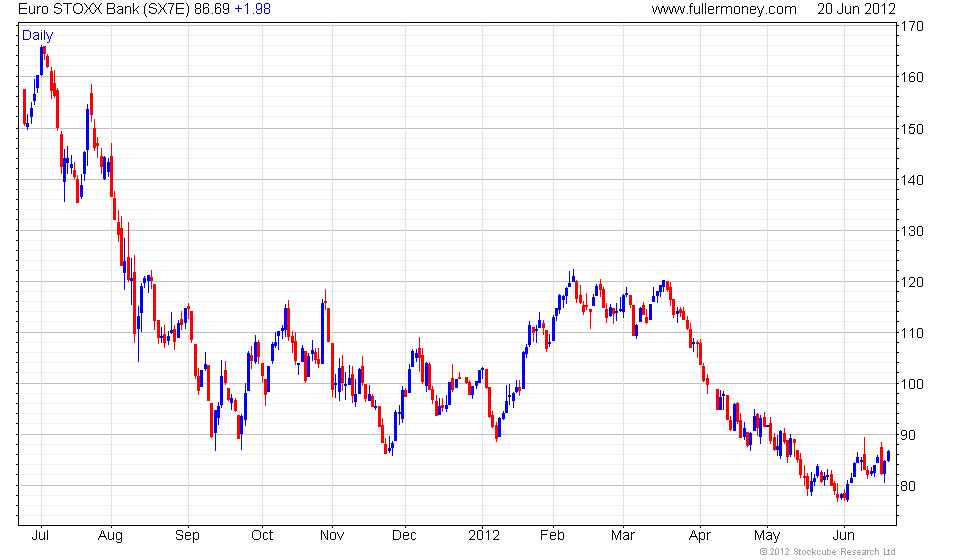Click the '130' y-axis label
The height and width of the screenshot is (560, 980).
pos(912,231)
